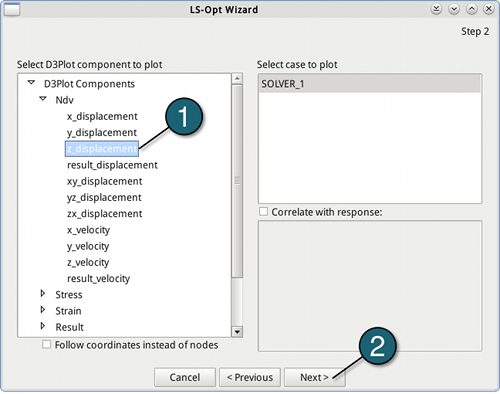
Task: Select SOLVER_1 case to plot
Action: click(370, 84)
